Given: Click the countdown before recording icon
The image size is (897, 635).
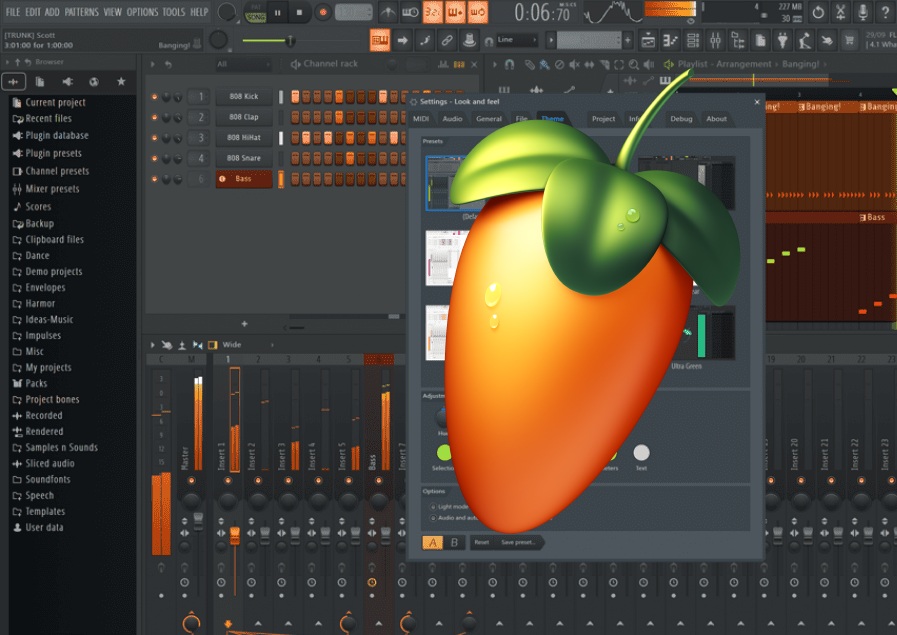Looking at the screenshot, I should 433,12.
